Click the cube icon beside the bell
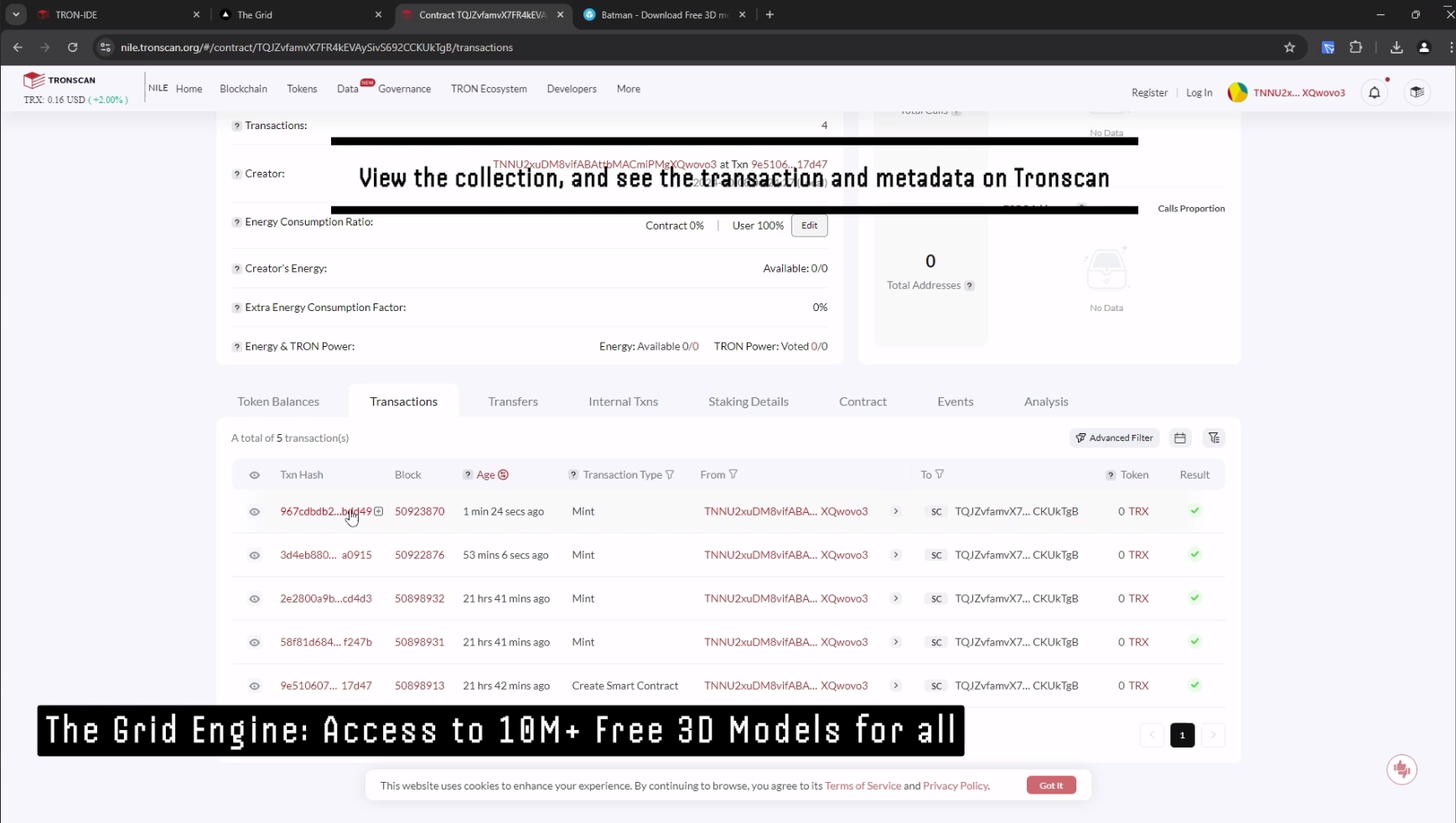Screen dimensions: 1456x823 tap(1417, 92)
